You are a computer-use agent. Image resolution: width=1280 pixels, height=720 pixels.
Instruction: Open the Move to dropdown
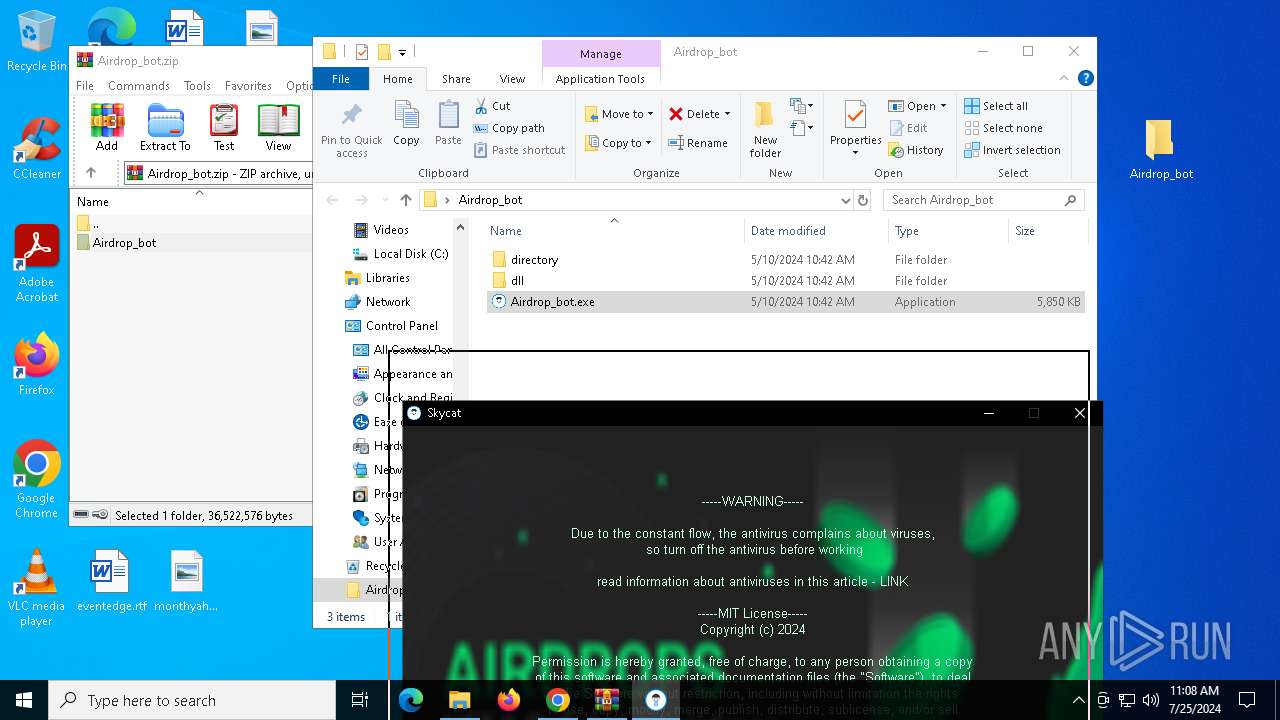coord(619,114)
